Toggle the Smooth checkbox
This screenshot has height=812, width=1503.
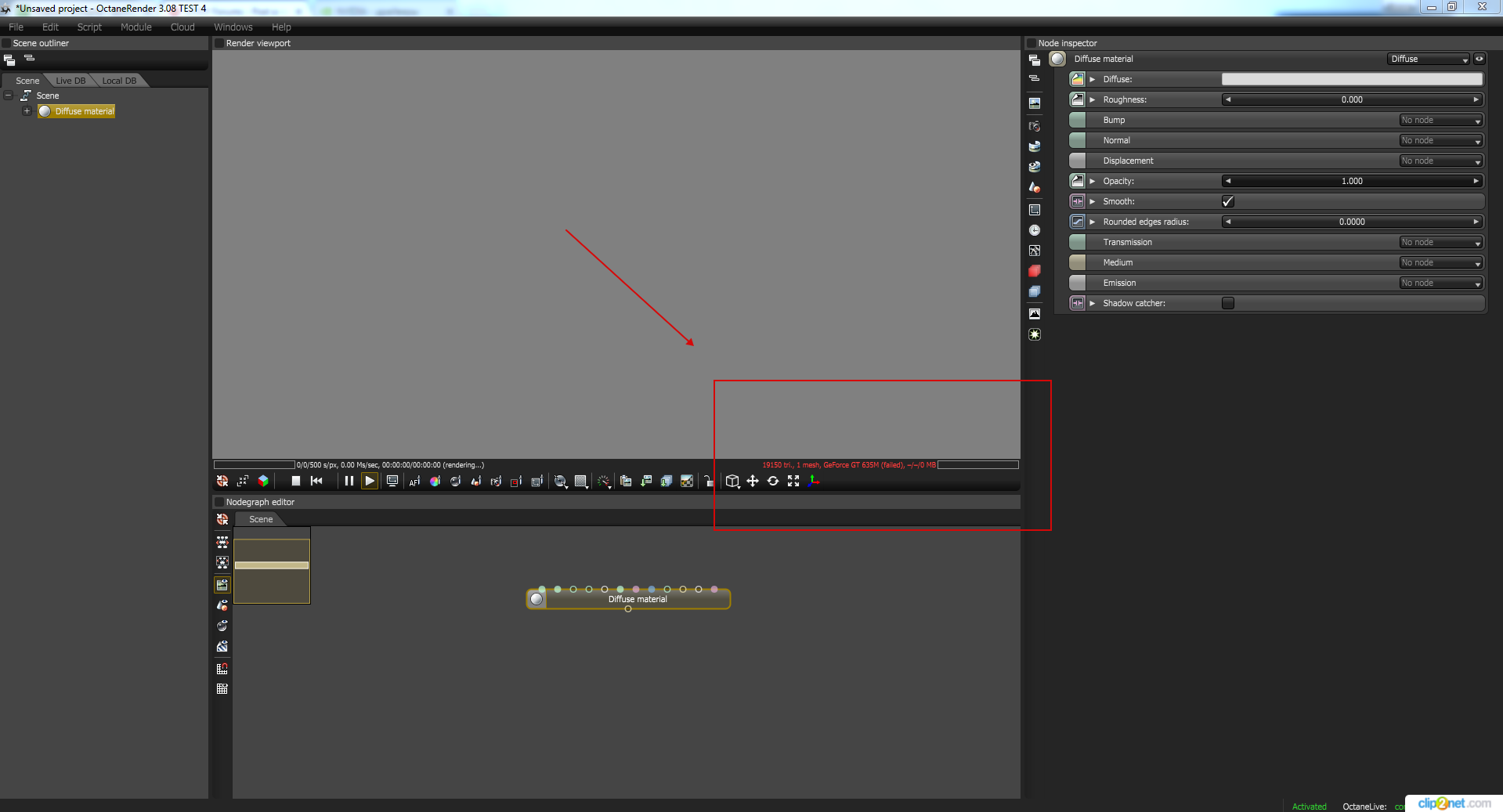[x=1228, y=201]
